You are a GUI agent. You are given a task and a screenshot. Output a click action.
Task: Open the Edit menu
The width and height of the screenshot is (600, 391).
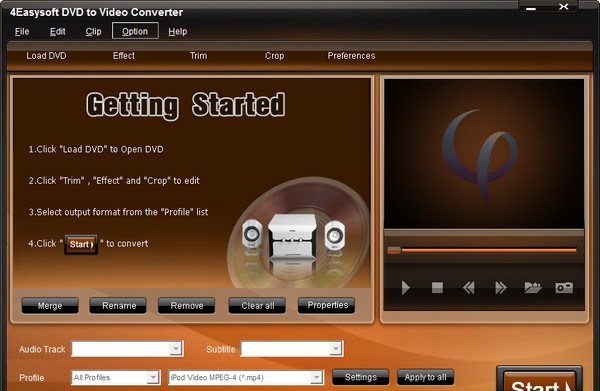57,31
